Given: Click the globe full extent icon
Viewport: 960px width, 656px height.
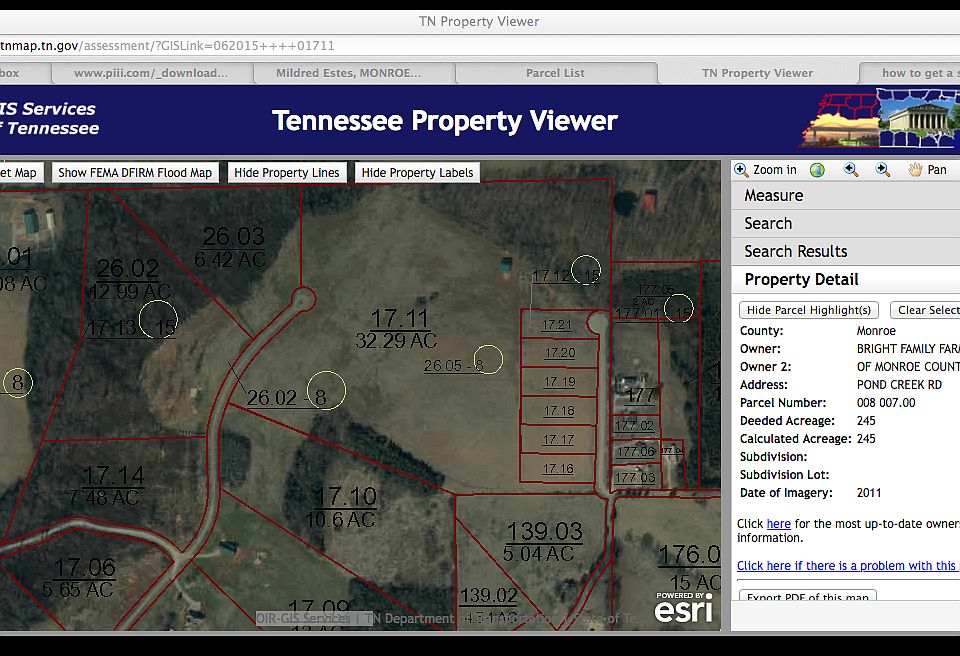Looking at the screenshot, I should click(817, 170).
